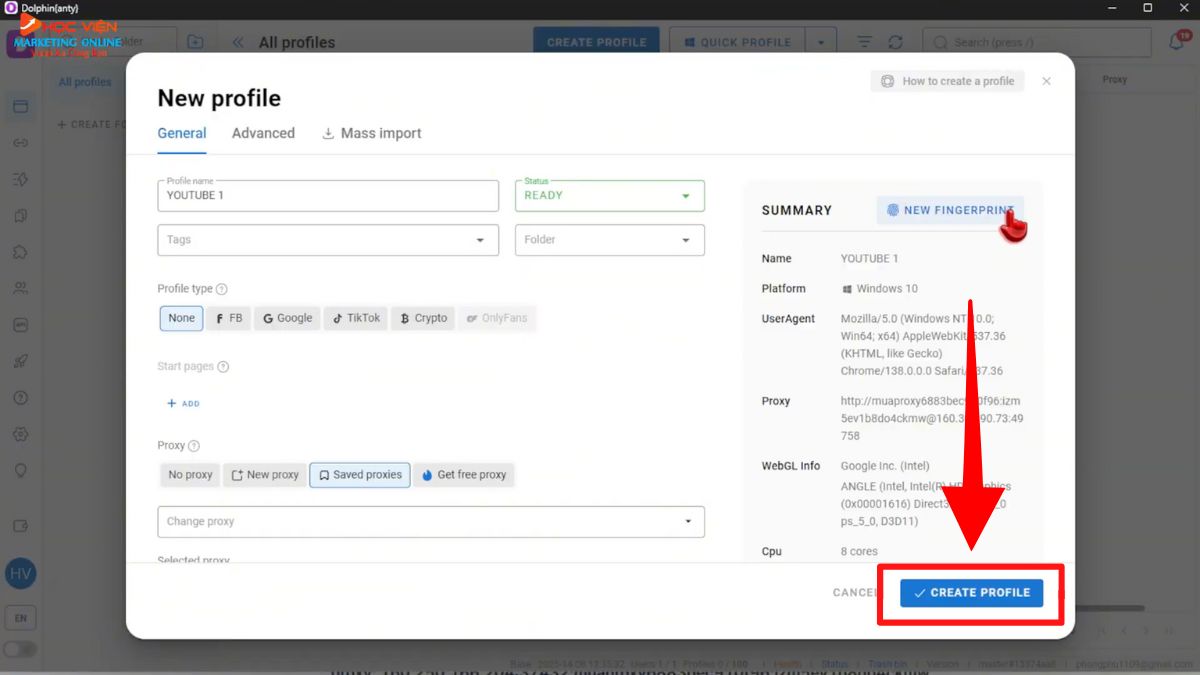Choose the New proxy option
The image size is (1200, 675).
[x=265, y=475]
